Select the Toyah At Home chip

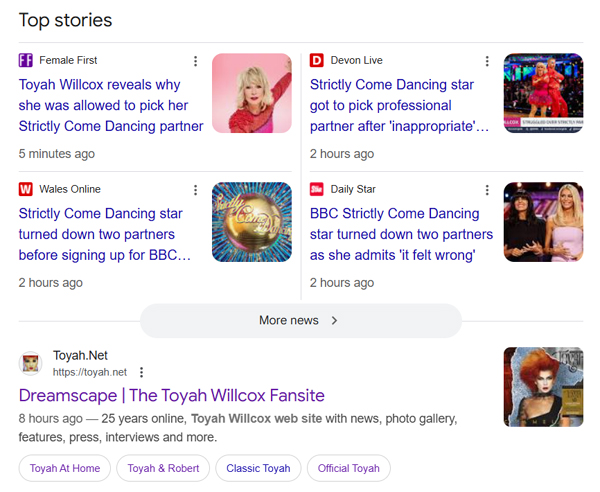65,468
